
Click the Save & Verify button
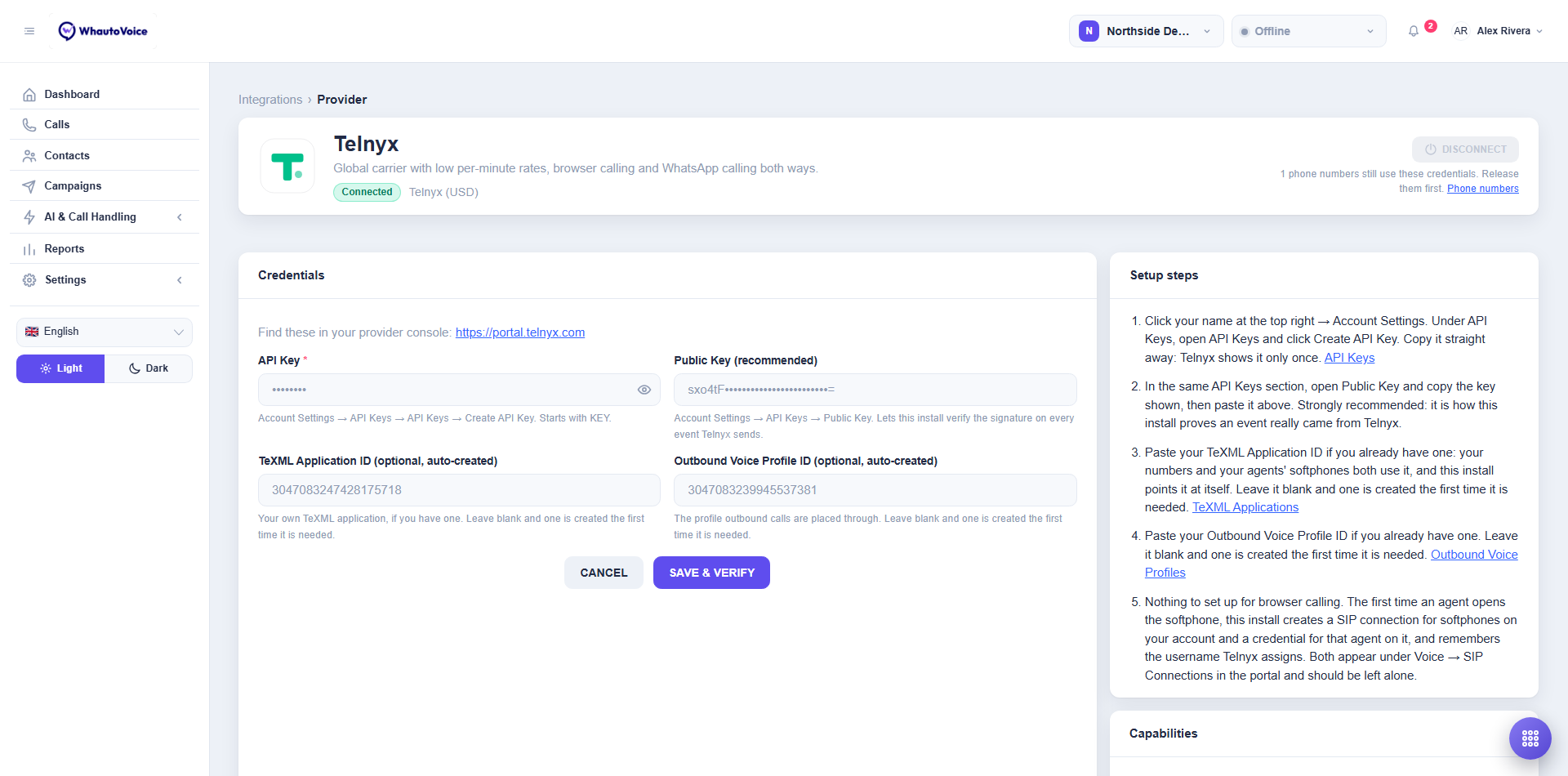coord(711,573)
